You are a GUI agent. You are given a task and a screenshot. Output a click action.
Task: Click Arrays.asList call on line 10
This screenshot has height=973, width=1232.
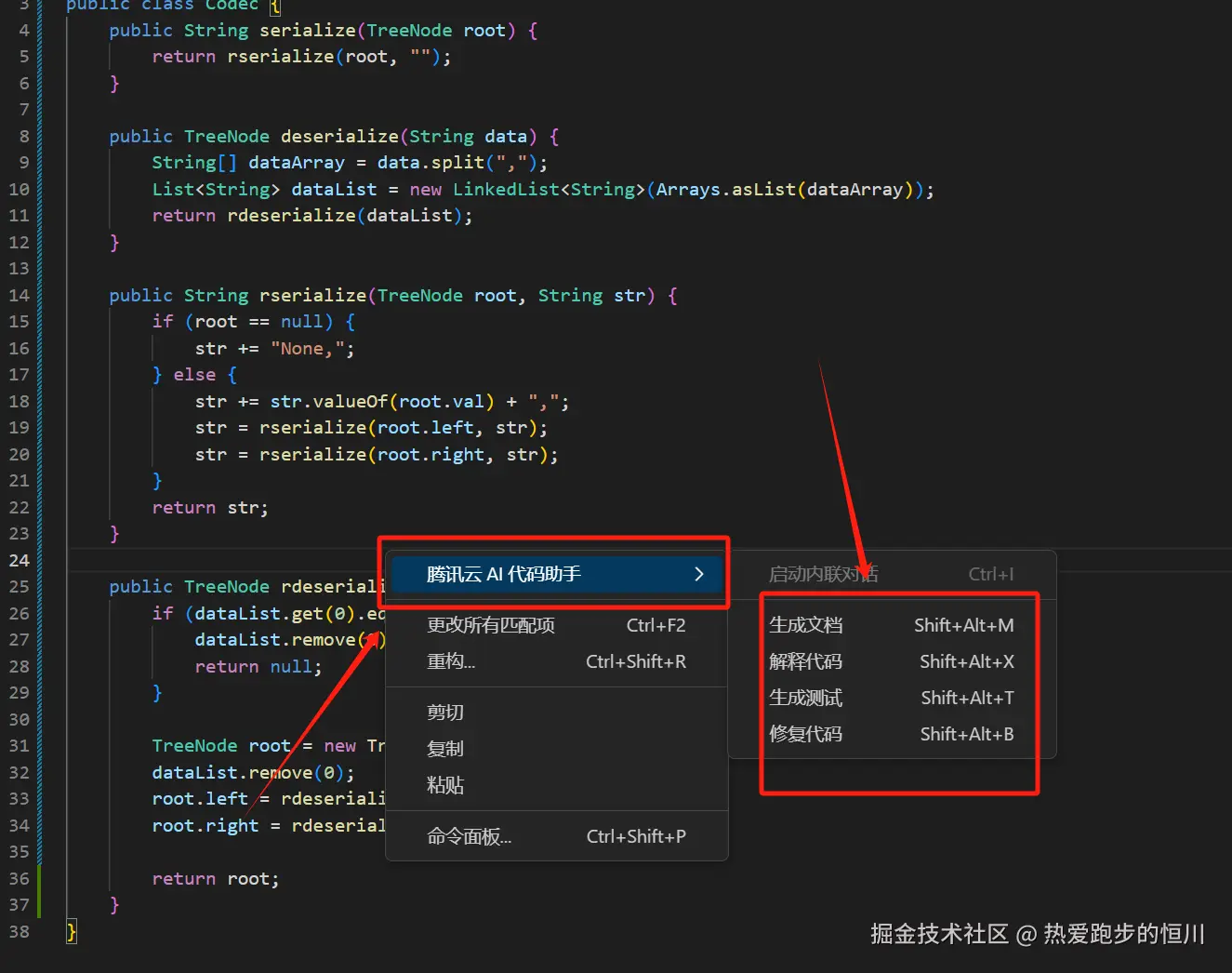pyautogui.click(x=726, y=189)
